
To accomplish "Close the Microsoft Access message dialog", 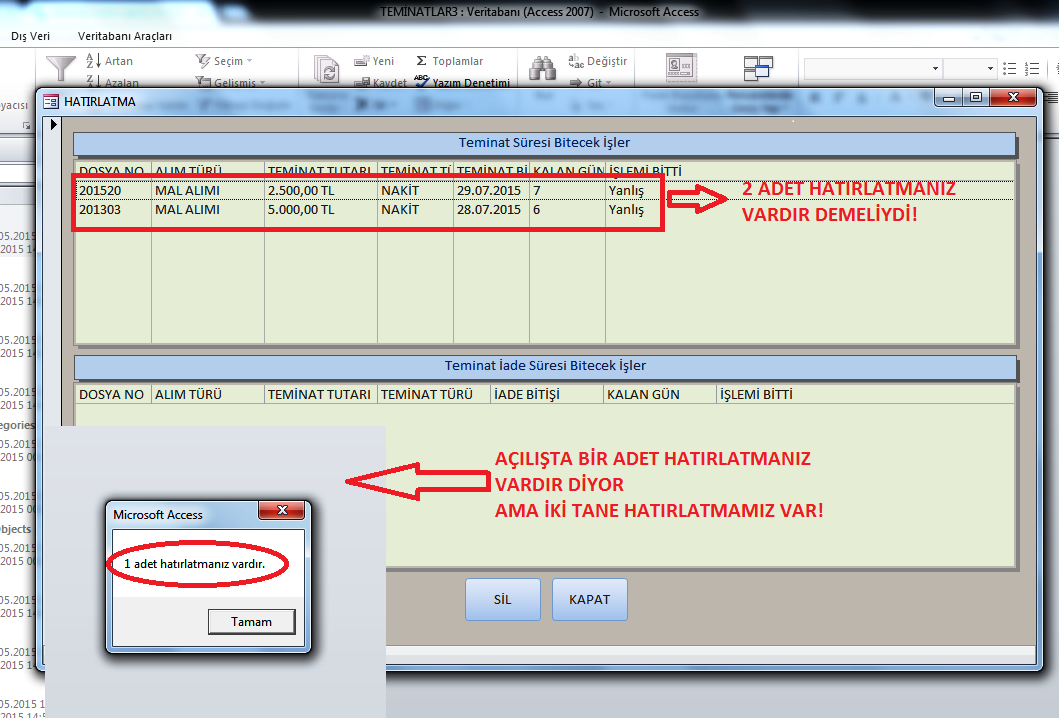I will pyautogui.click(x=281, y=511).
